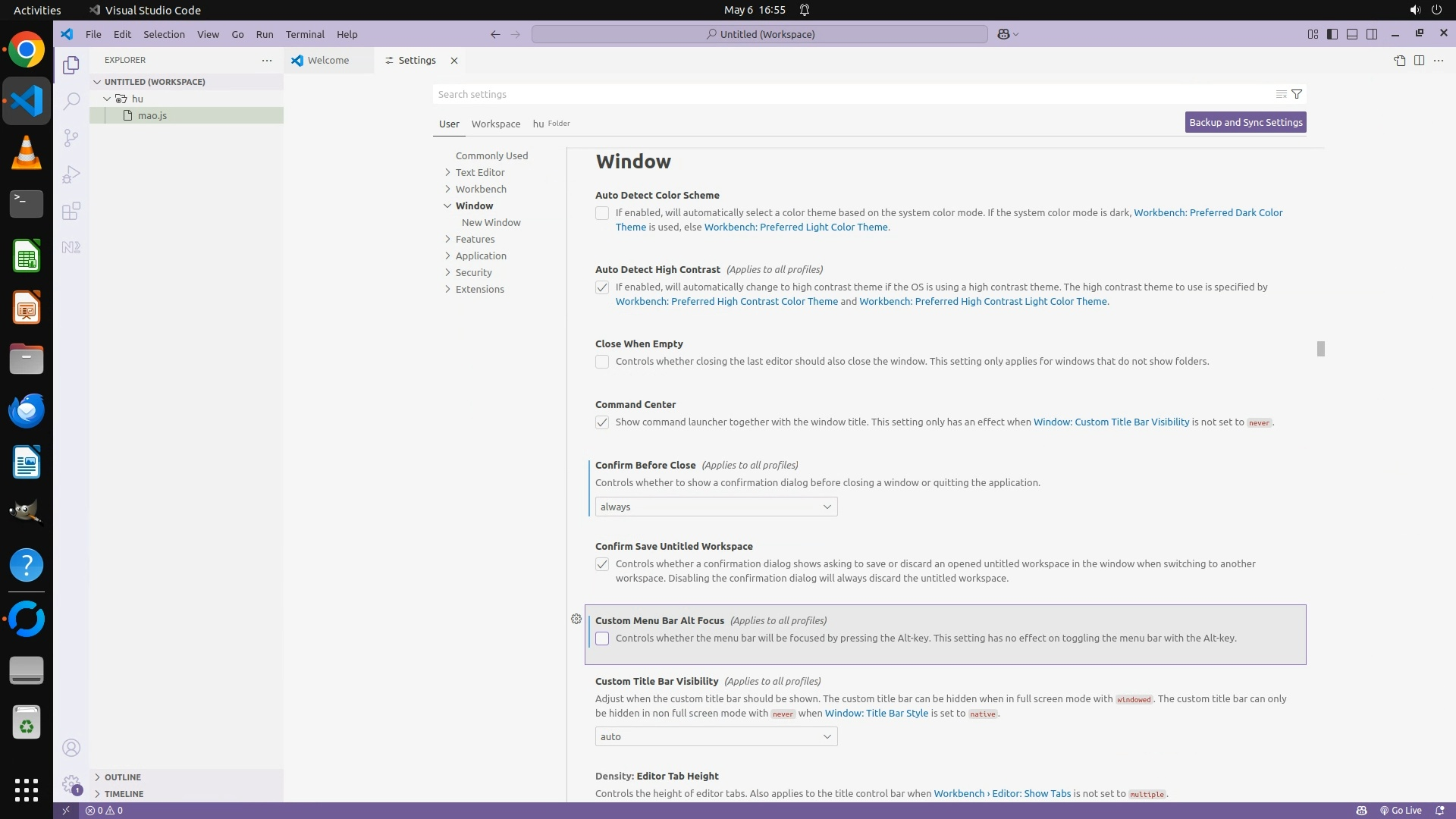Click the filter settings funnel icon
The height and width of the screenshot is (819, 1456).
[1297, 94]
